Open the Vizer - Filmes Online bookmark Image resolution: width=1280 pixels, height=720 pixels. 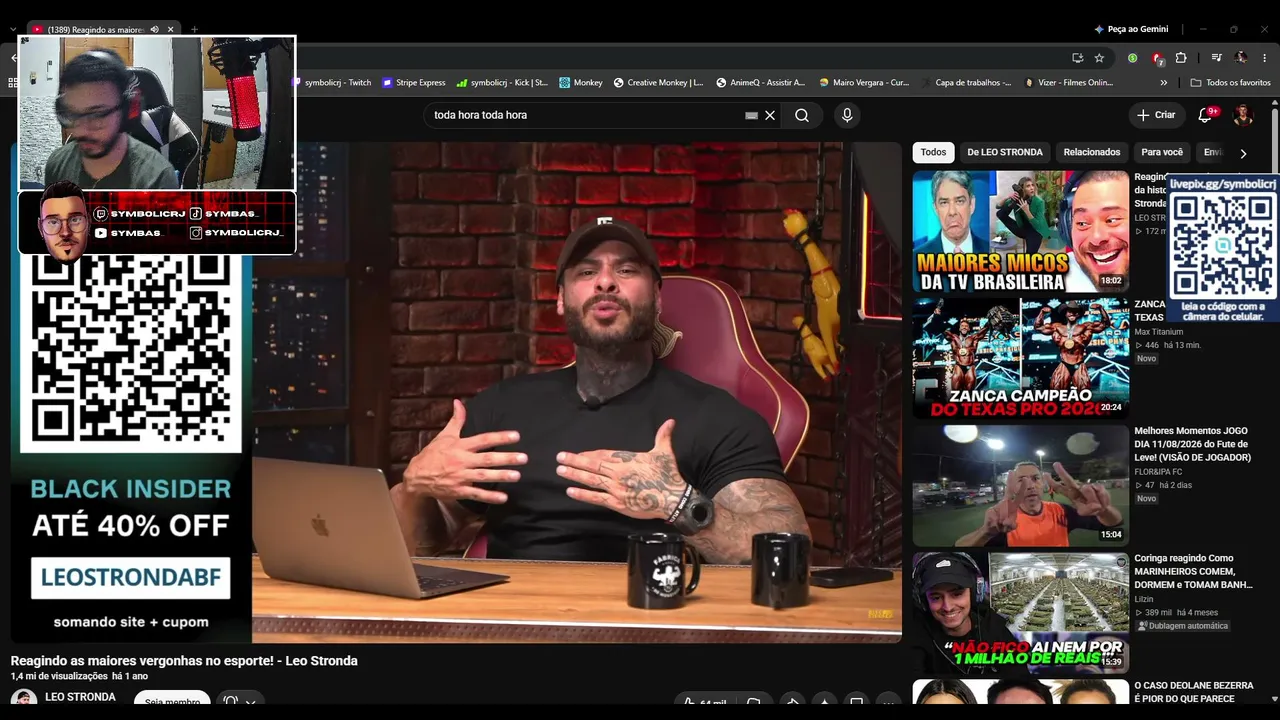[1069, 83]
